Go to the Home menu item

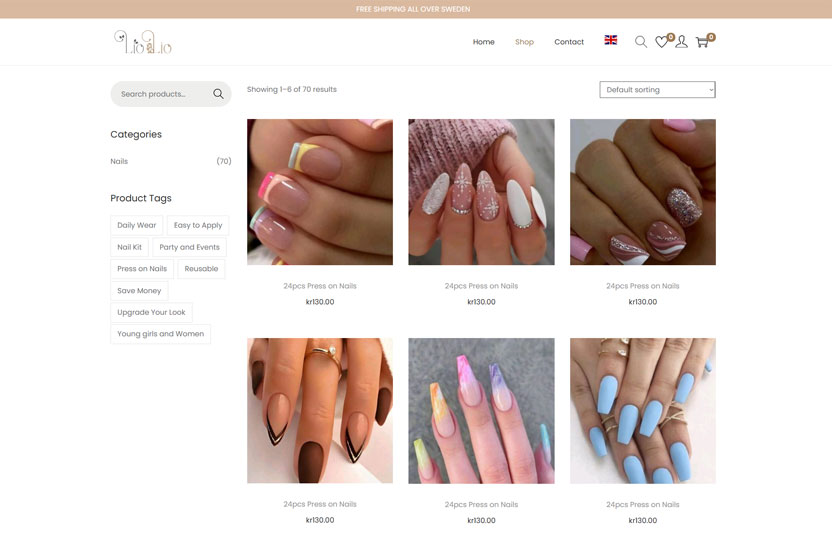pyautogui.click(x=483, y=42)
